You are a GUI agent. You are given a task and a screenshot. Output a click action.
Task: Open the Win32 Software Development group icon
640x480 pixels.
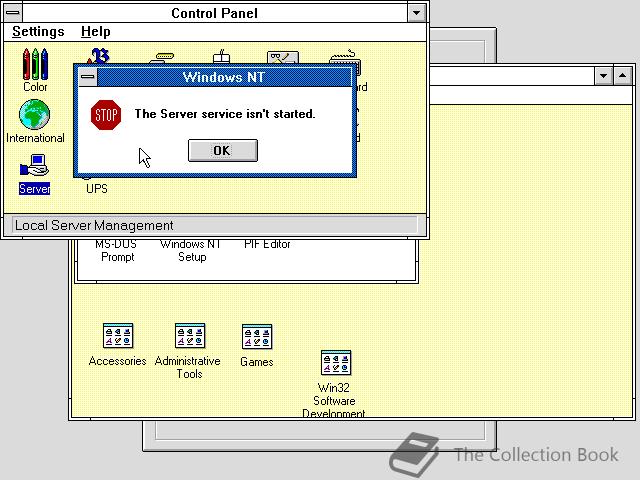(x=336, y=363)
